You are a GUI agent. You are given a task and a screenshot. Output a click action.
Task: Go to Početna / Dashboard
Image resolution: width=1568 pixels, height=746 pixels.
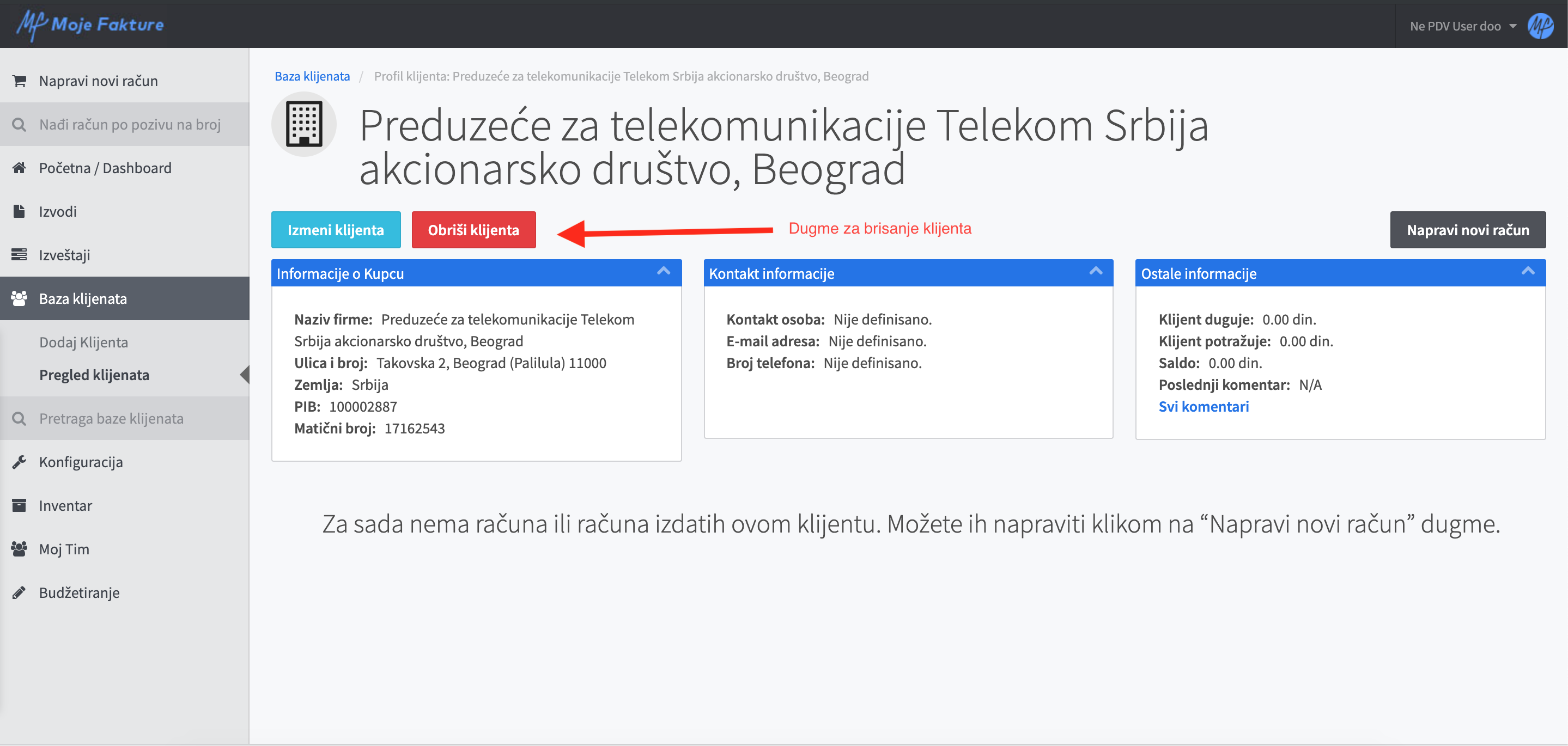(125, 168)
